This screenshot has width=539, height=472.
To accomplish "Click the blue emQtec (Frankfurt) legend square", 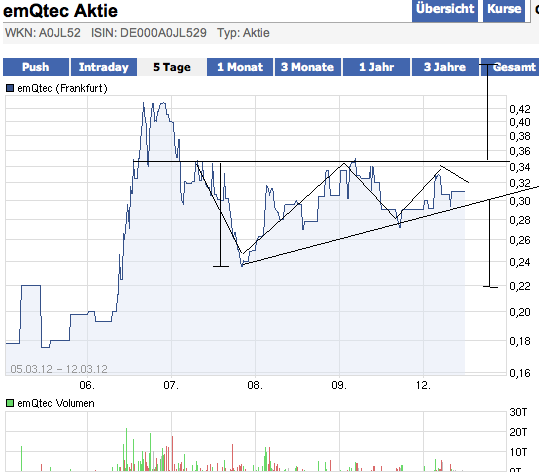I will [x=10, y=88].
